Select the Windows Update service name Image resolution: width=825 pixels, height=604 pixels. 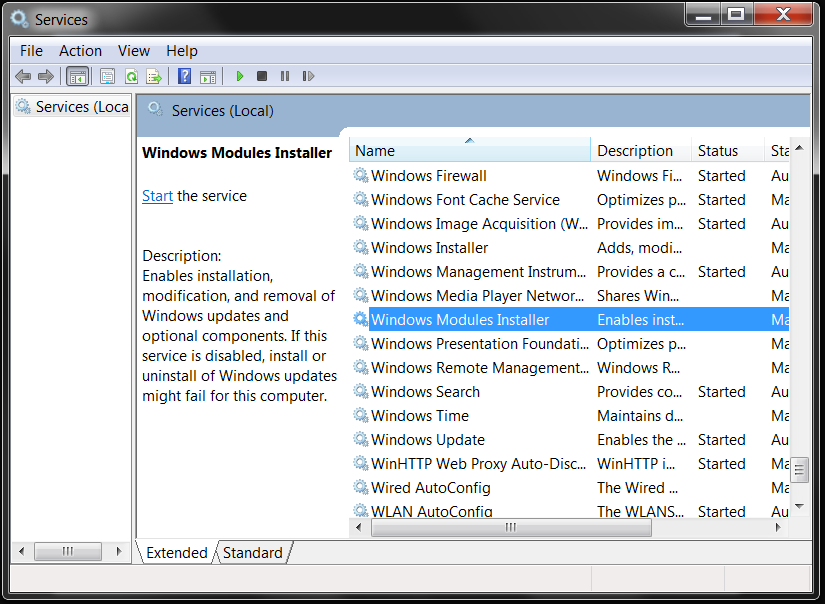click(428, 439)
